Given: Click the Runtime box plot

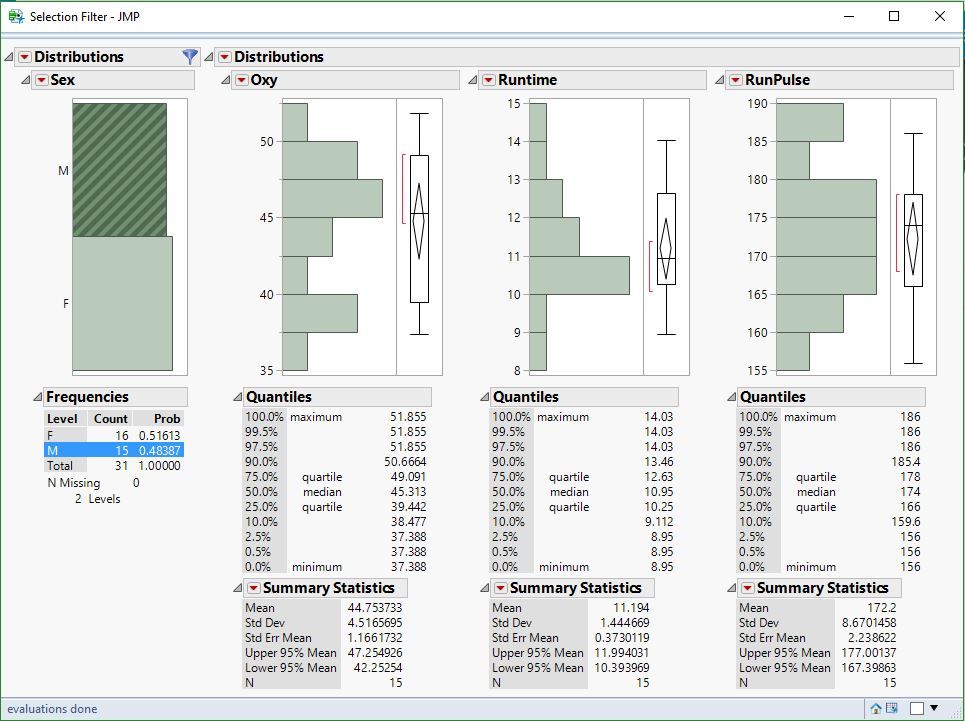Looking at the screenshot, I should (x=667, y=239).
